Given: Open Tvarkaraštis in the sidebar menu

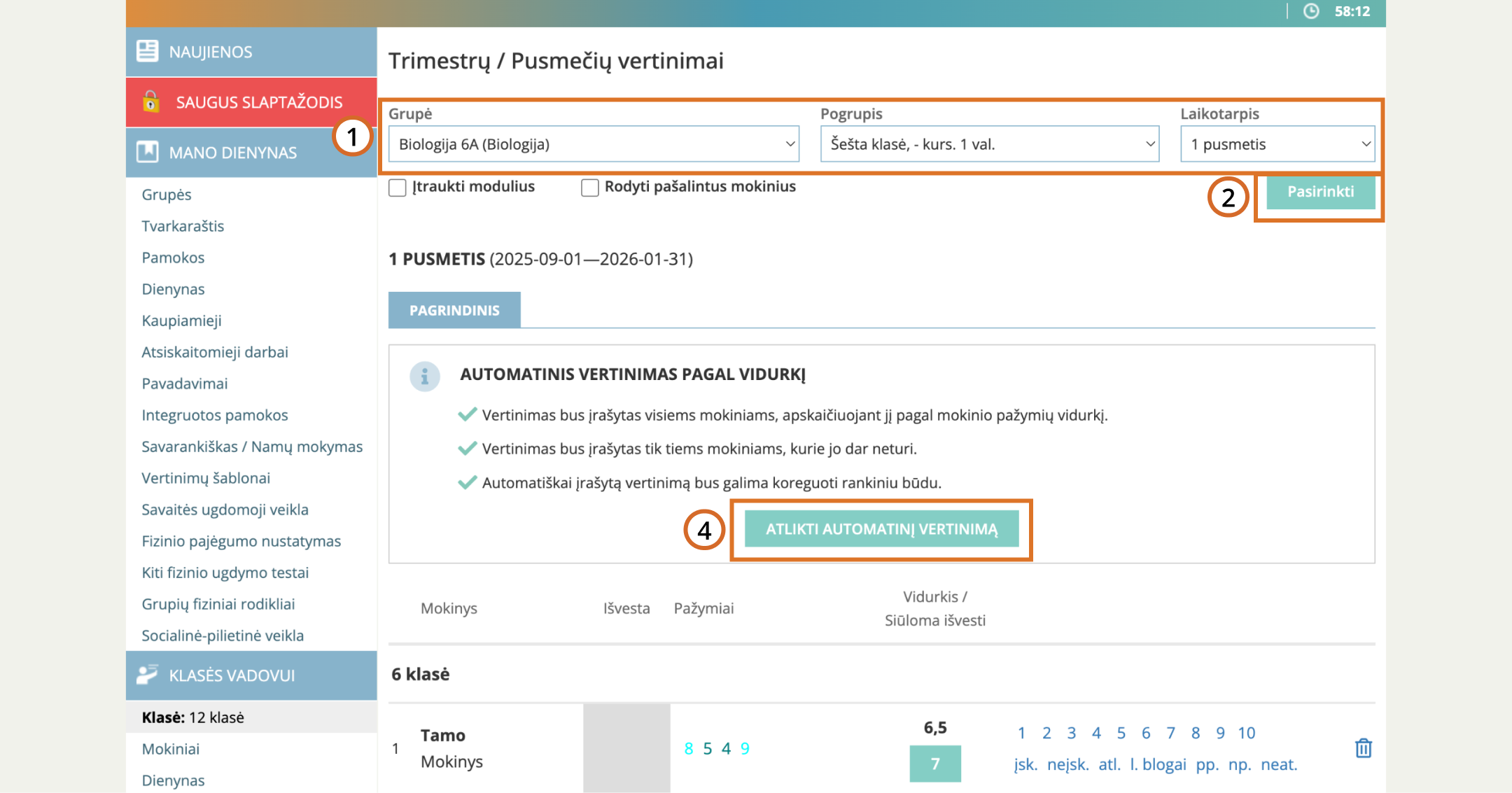Looking at the screenshot, I should [x=183, y=226].
